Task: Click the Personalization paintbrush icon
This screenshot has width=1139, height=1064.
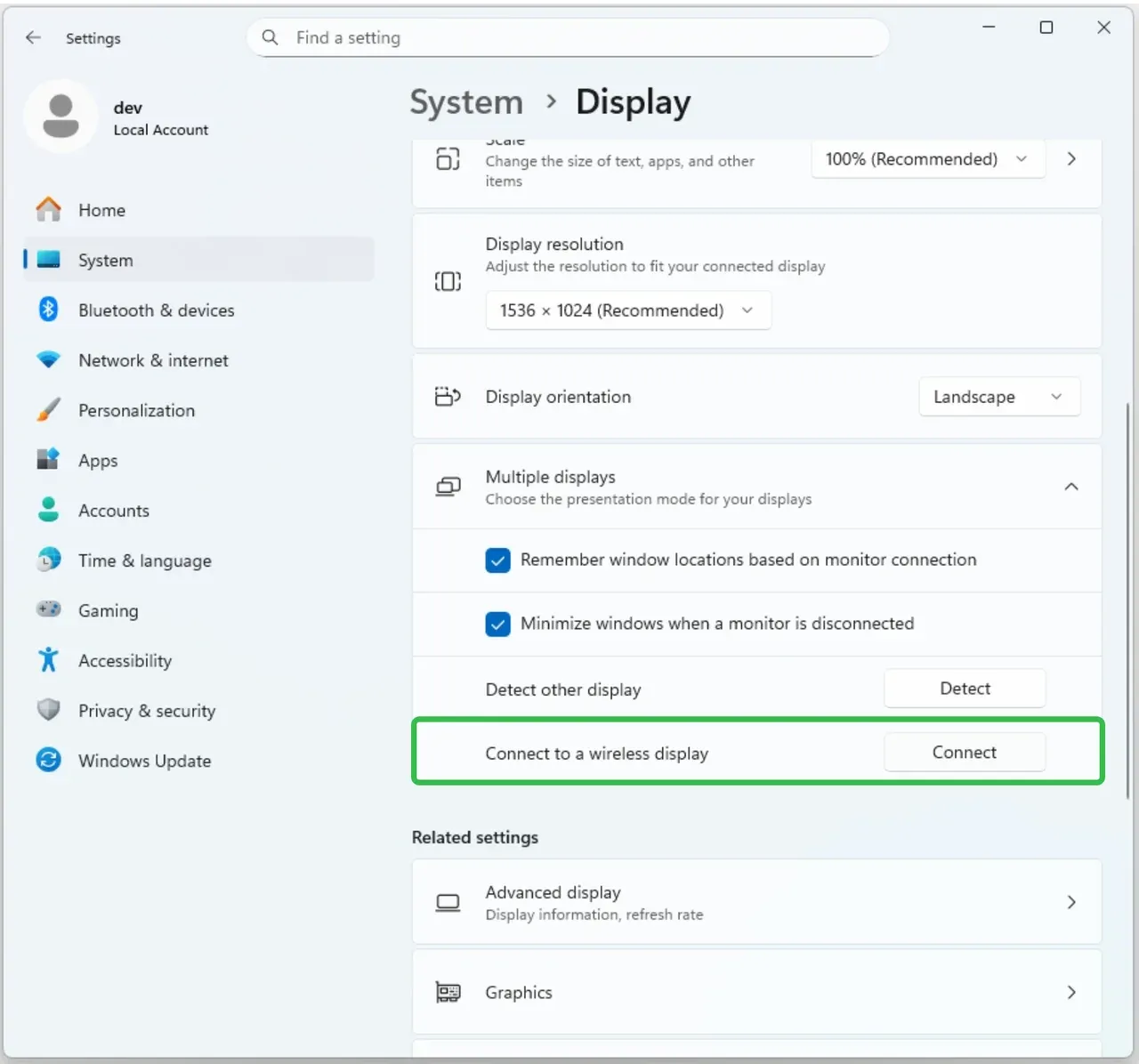Action: point(49,410)
